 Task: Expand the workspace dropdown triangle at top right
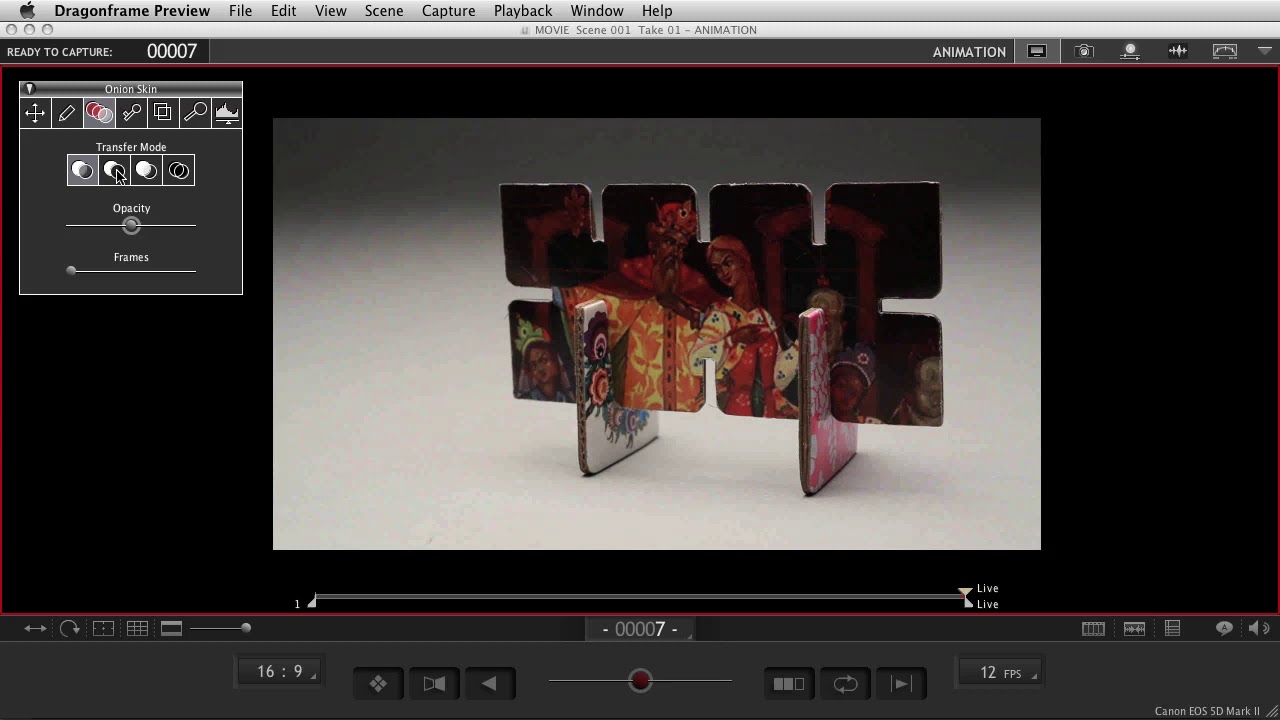point(1265,51)
